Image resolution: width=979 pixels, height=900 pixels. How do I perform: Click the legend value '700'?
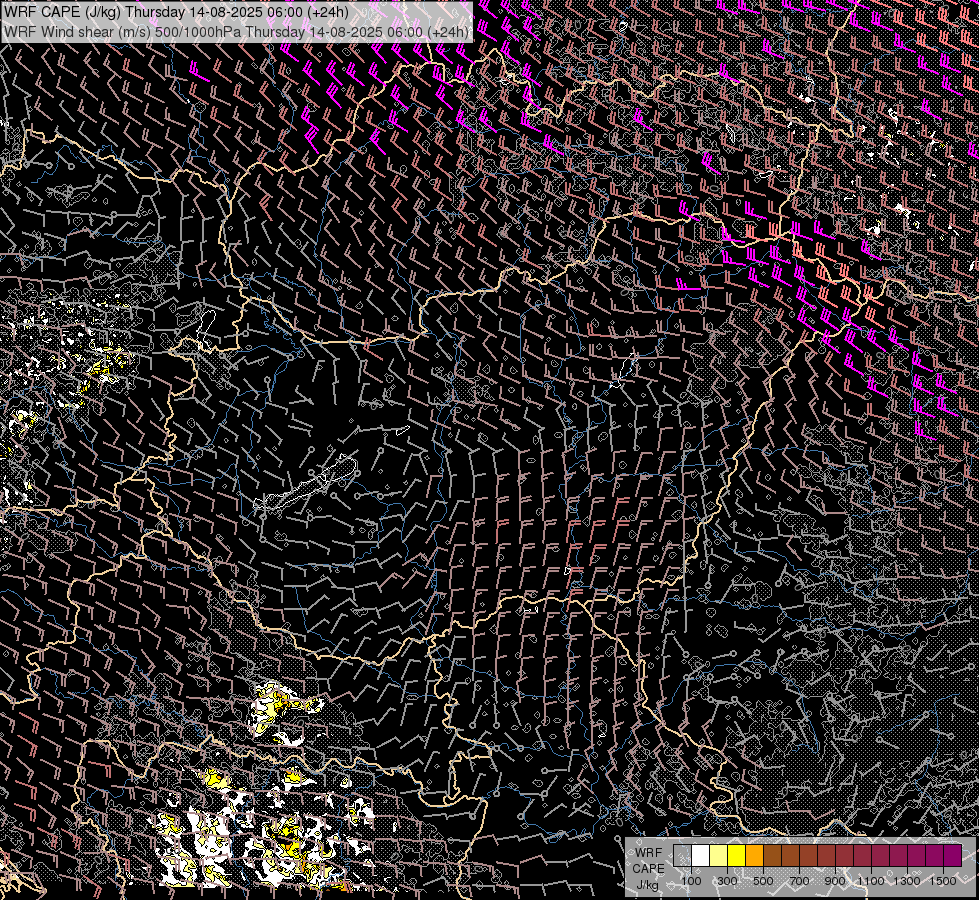pos(799,881)
